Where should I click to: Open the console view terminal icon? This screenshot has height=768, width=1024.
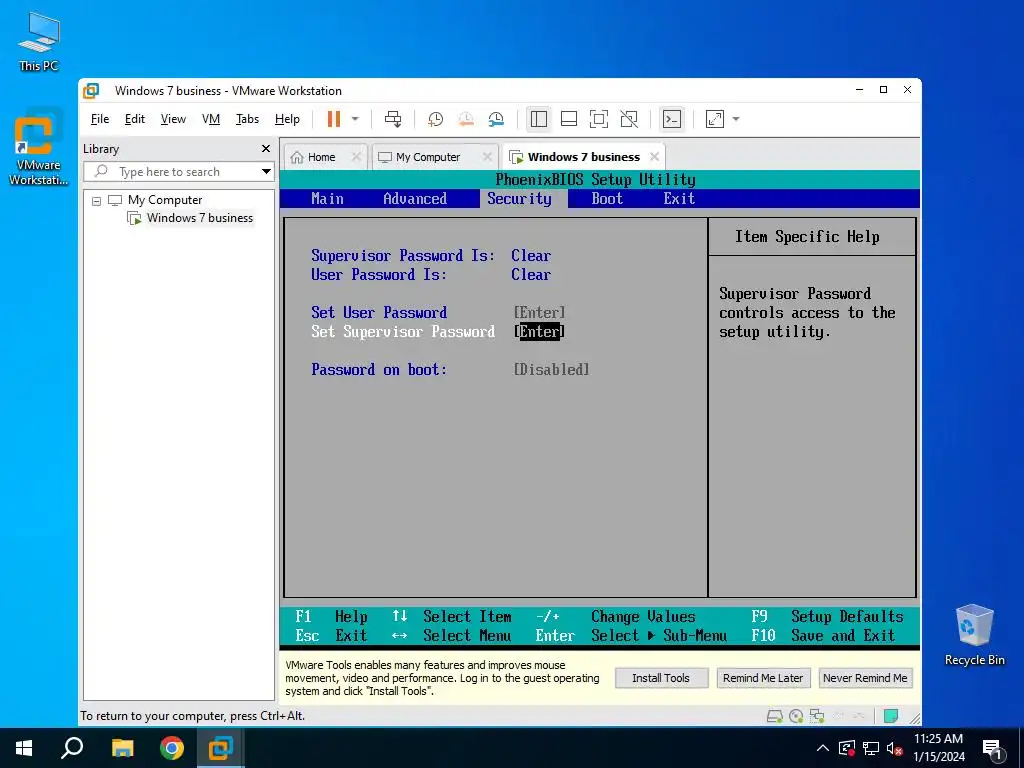click(671, 119)
